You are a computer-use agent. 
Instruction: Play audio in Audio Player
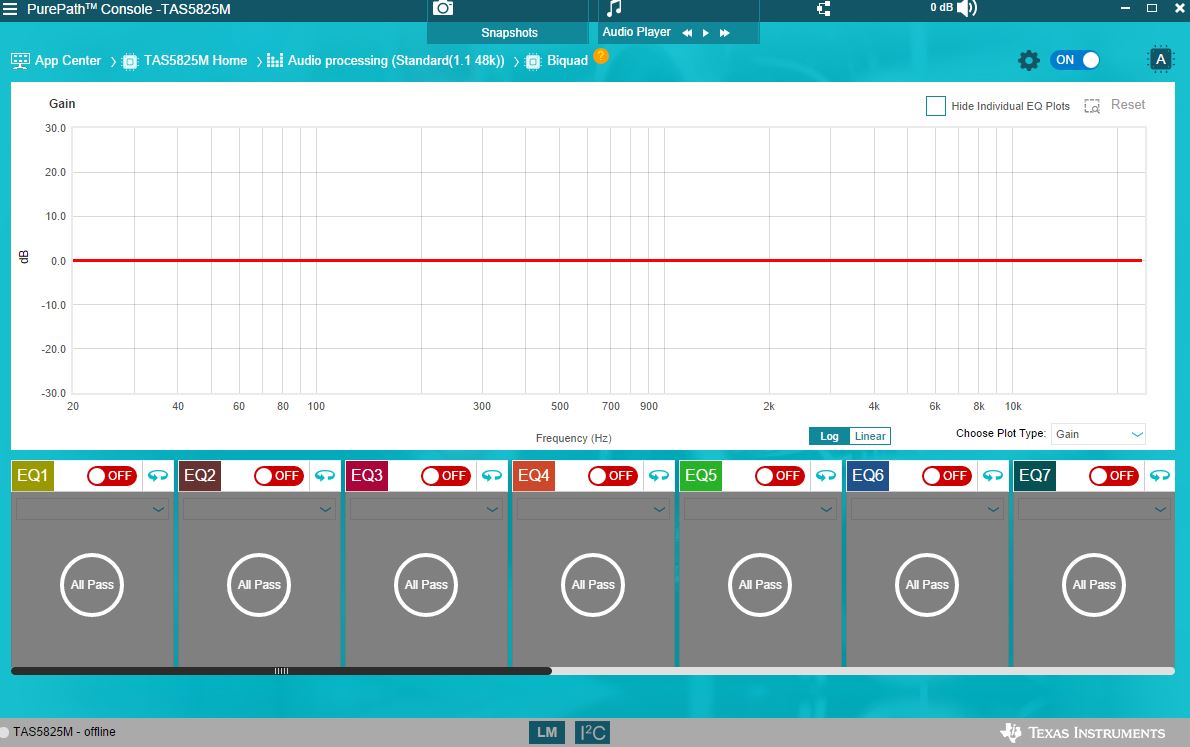[706, 33]
